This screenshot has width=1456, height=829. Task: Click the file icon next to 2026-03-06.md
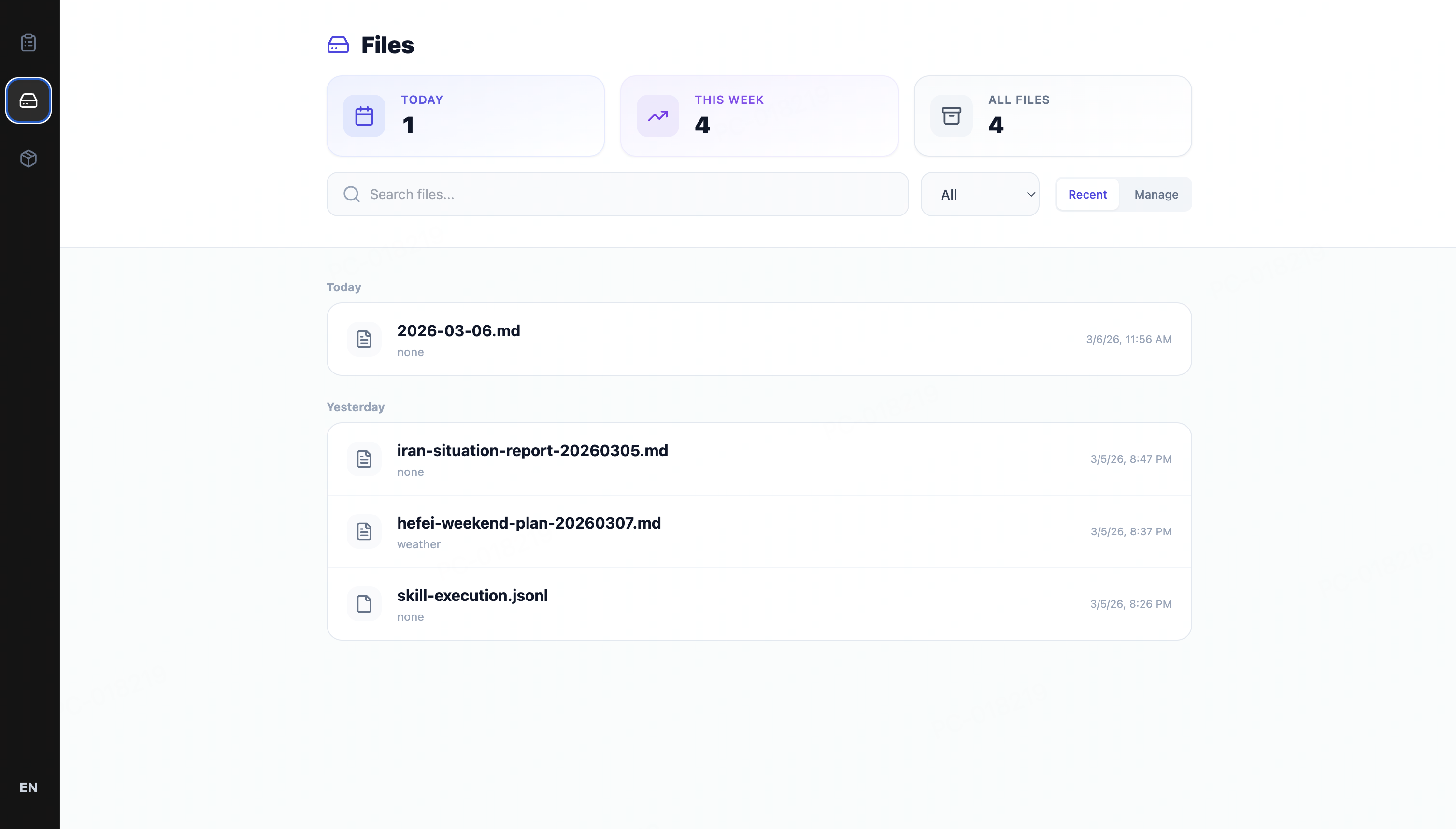point(364,339)
